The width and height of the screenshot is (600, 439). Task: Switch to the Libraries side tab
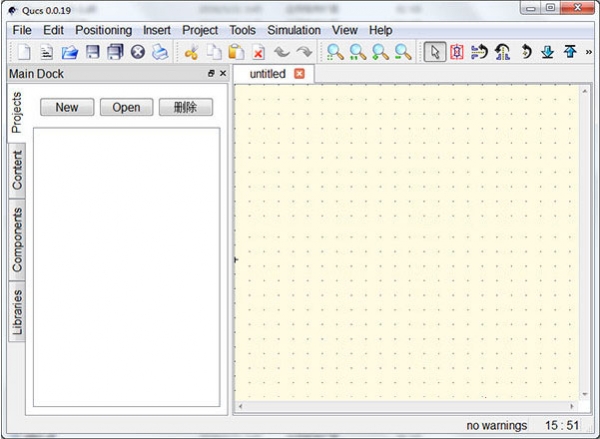(x=17, y=312)
